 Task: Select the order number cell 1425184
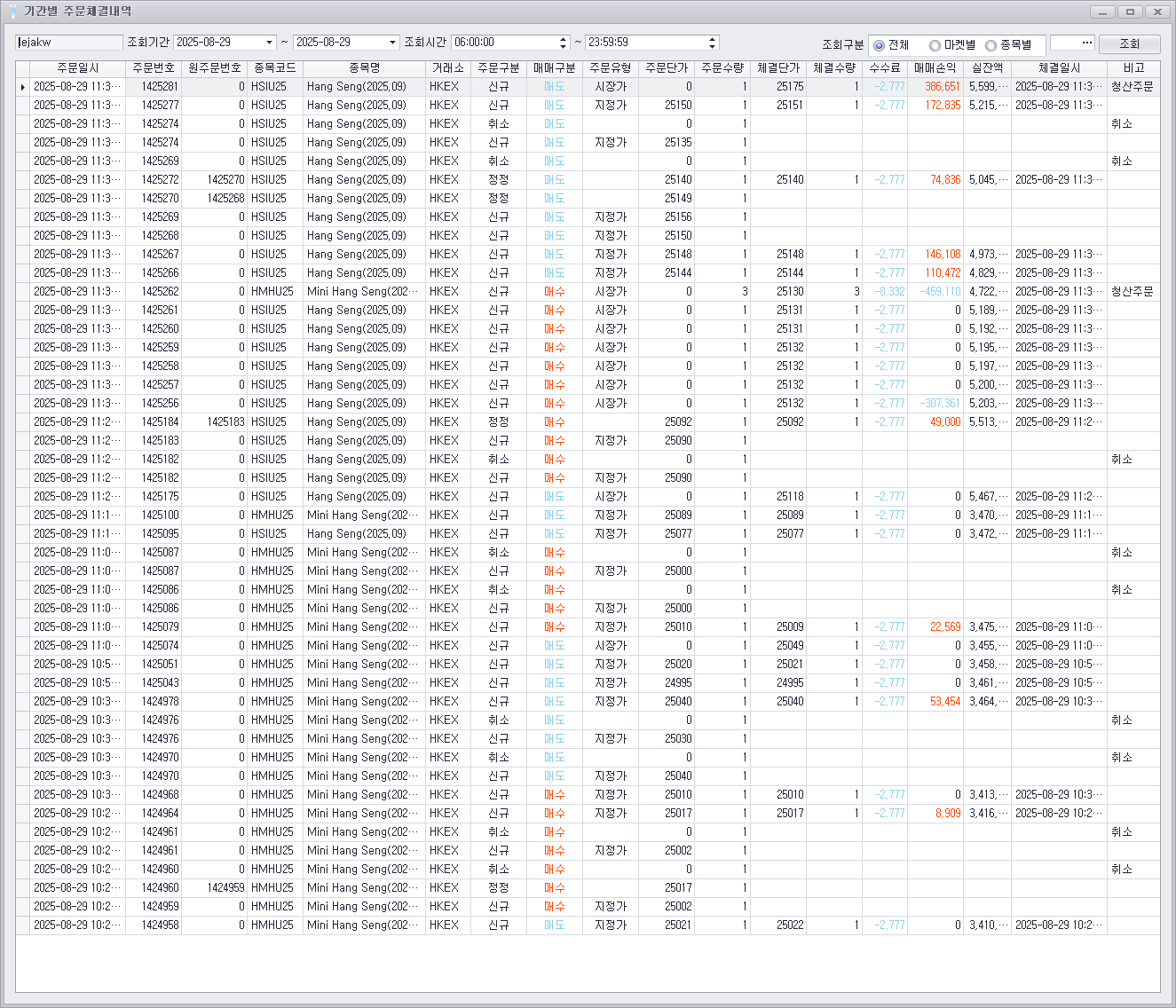click(154, 422)
